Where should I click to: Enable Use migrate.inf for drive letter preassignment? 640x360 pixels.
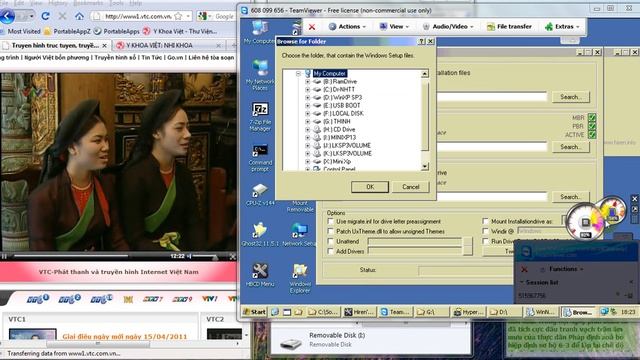[x=331, y=221]
